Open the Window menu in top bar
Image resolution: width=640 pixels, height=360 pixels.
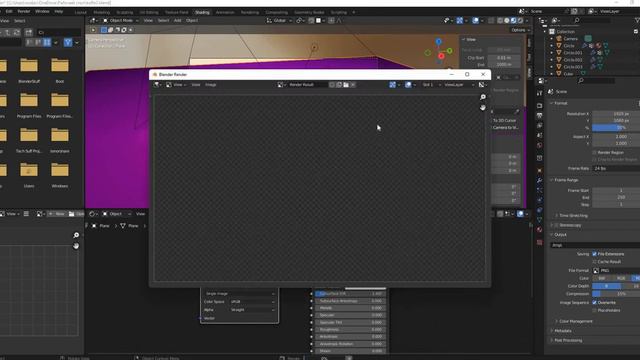[x=42, y=11]
